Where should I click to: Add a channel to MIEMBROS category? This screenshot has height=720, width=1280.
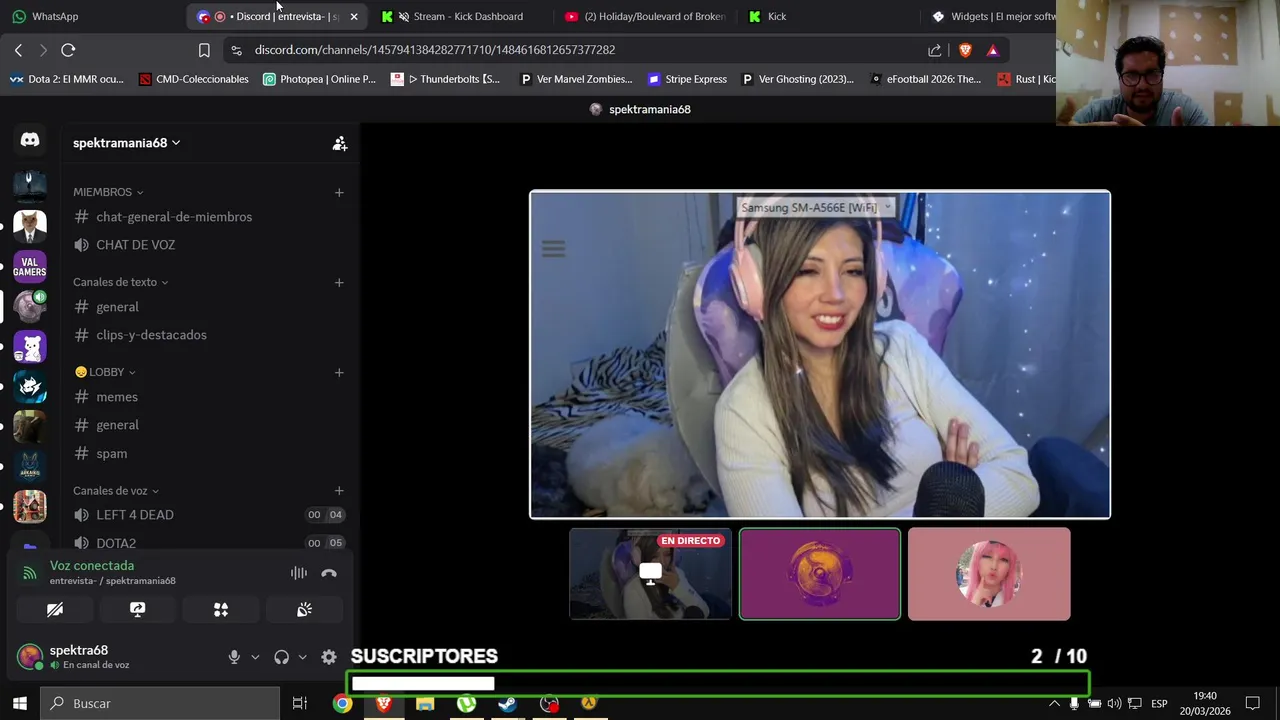pos(339,192)
